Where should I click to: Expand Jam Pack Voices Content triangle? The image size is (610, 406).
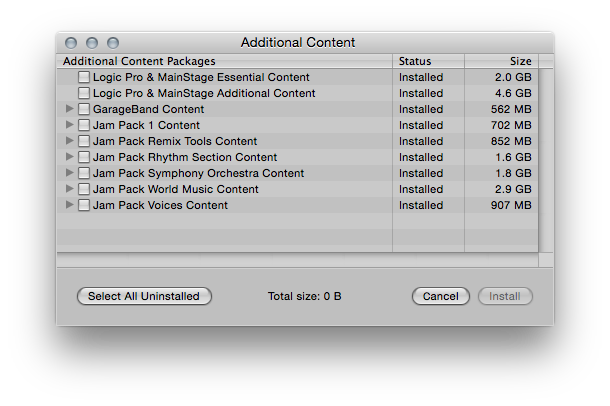point(69,205)
